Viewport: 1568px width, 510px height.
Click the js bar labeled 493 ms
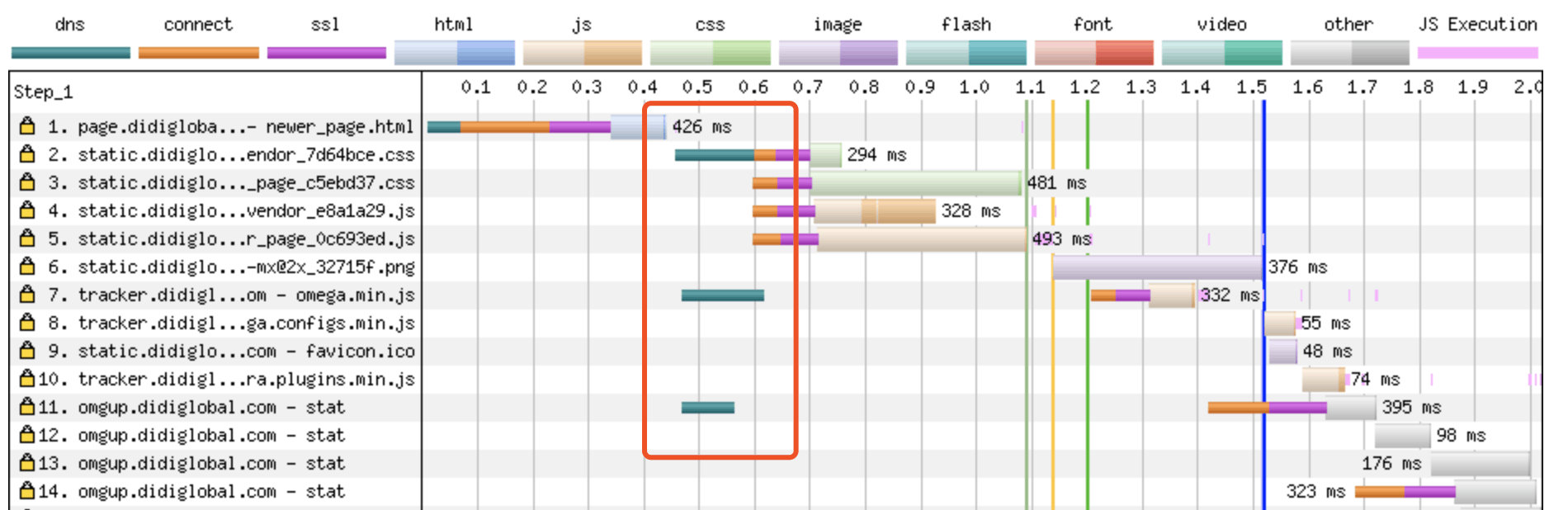pos(923,238)
